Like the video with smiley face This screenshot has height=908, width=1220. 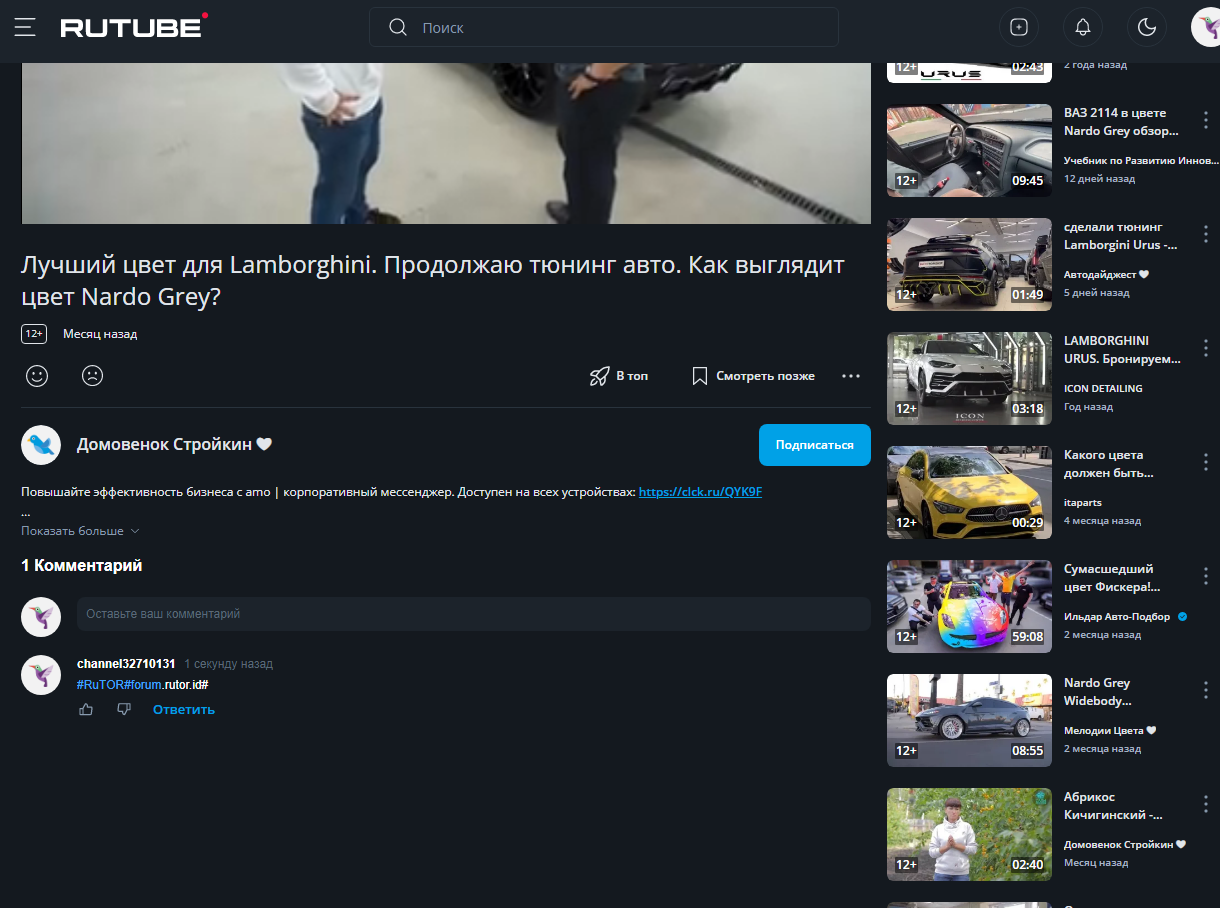click(x=37, y=376)
